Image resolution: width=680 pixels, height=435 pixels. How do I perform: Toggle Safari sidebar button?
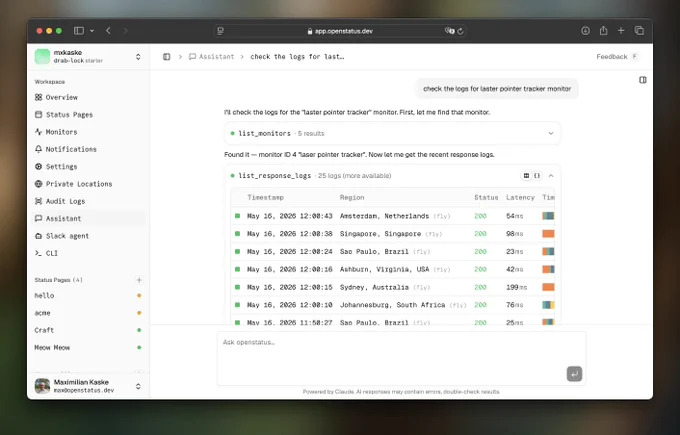pos(78,31)
